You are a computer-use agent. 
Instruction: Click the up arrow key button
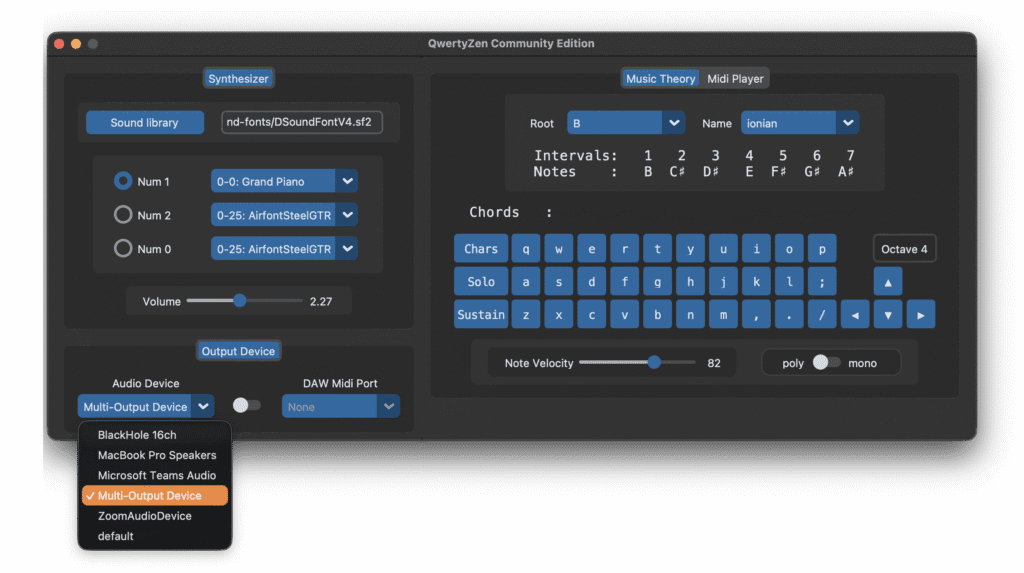tap(888, 282)
